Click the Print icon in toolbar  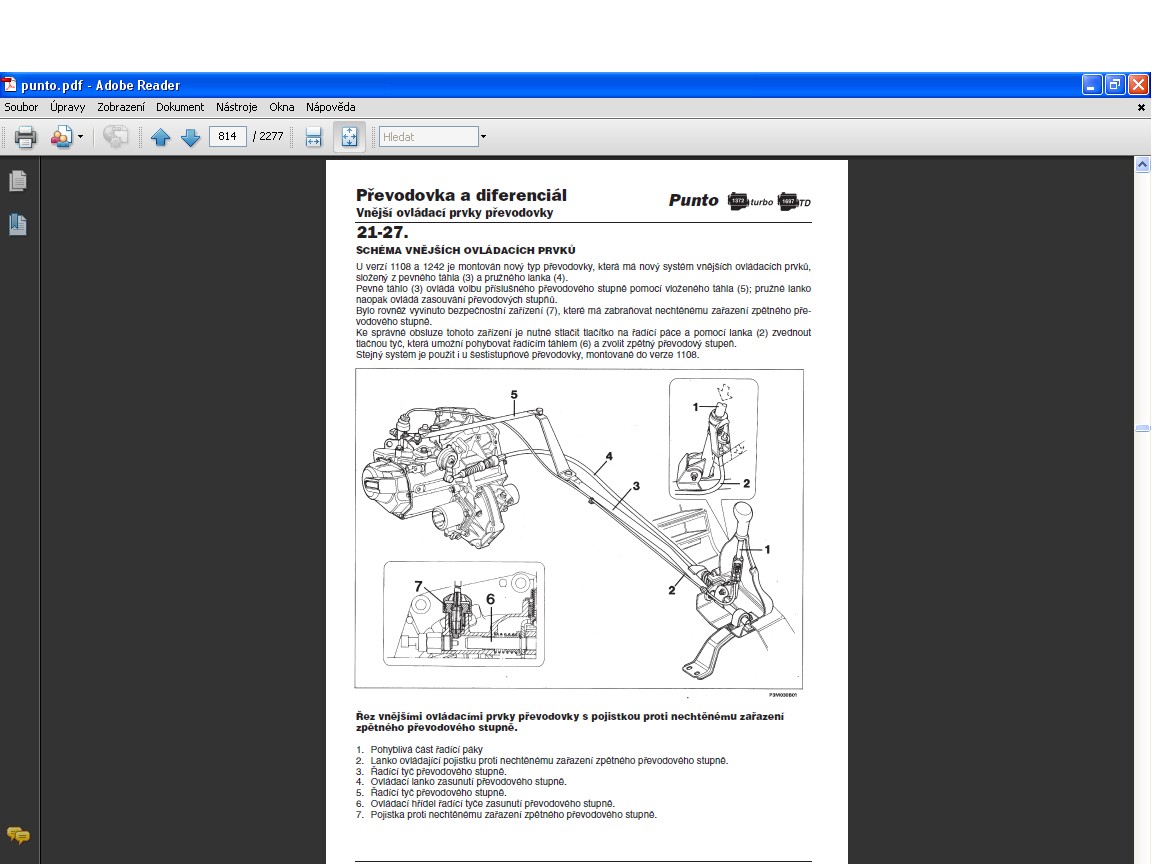[x=25, y=137]
